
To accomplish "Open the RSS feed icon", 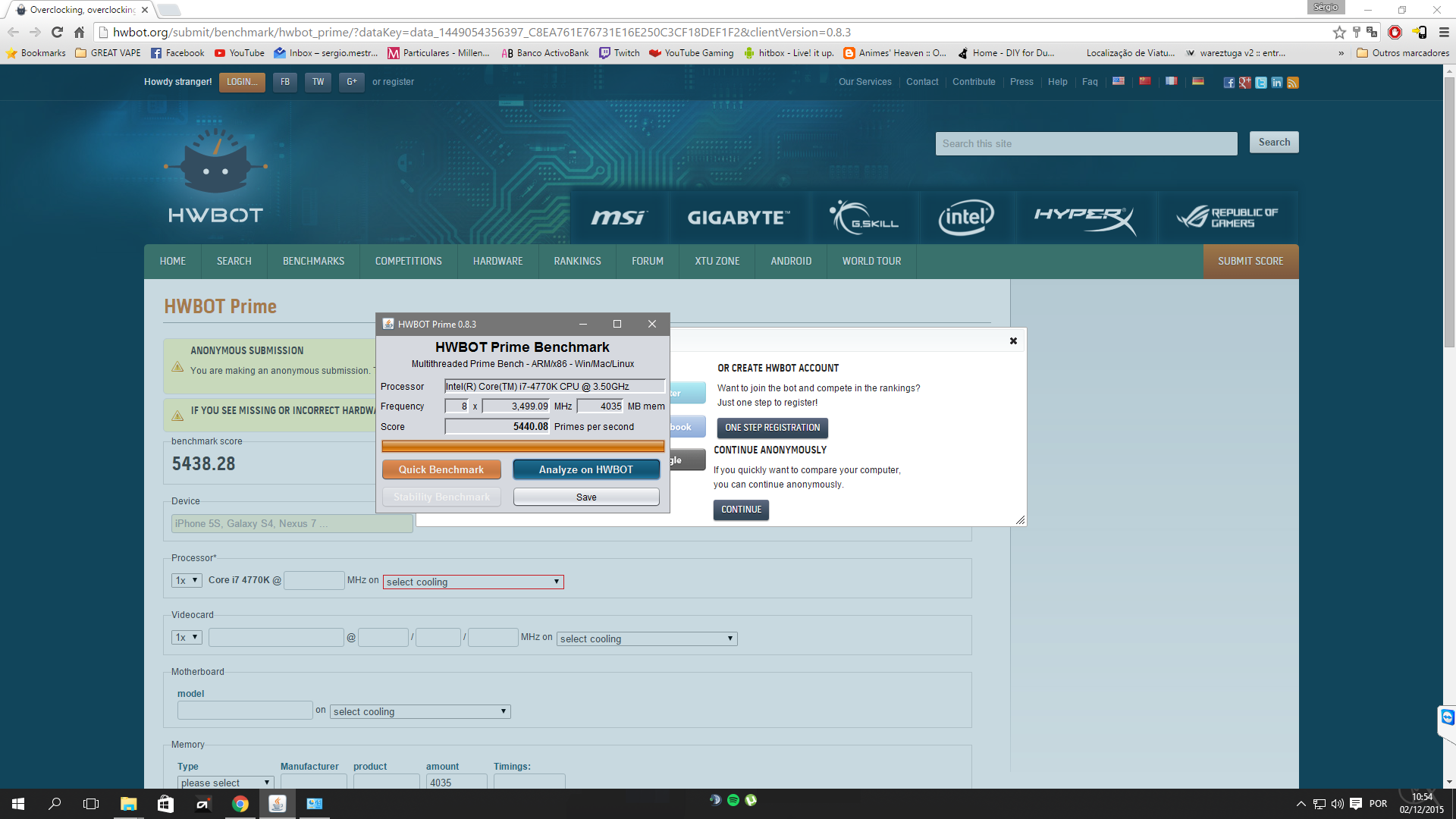I will (x=1293, y=83).
